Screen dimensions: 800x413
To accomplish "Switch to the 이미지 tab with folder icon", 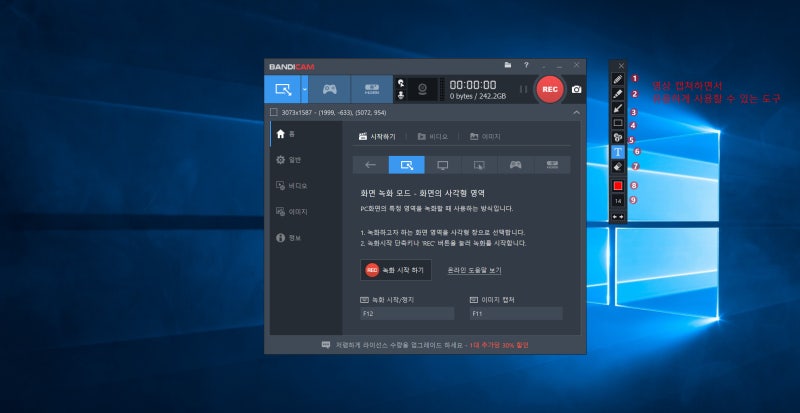I will [x=485, y=136].
